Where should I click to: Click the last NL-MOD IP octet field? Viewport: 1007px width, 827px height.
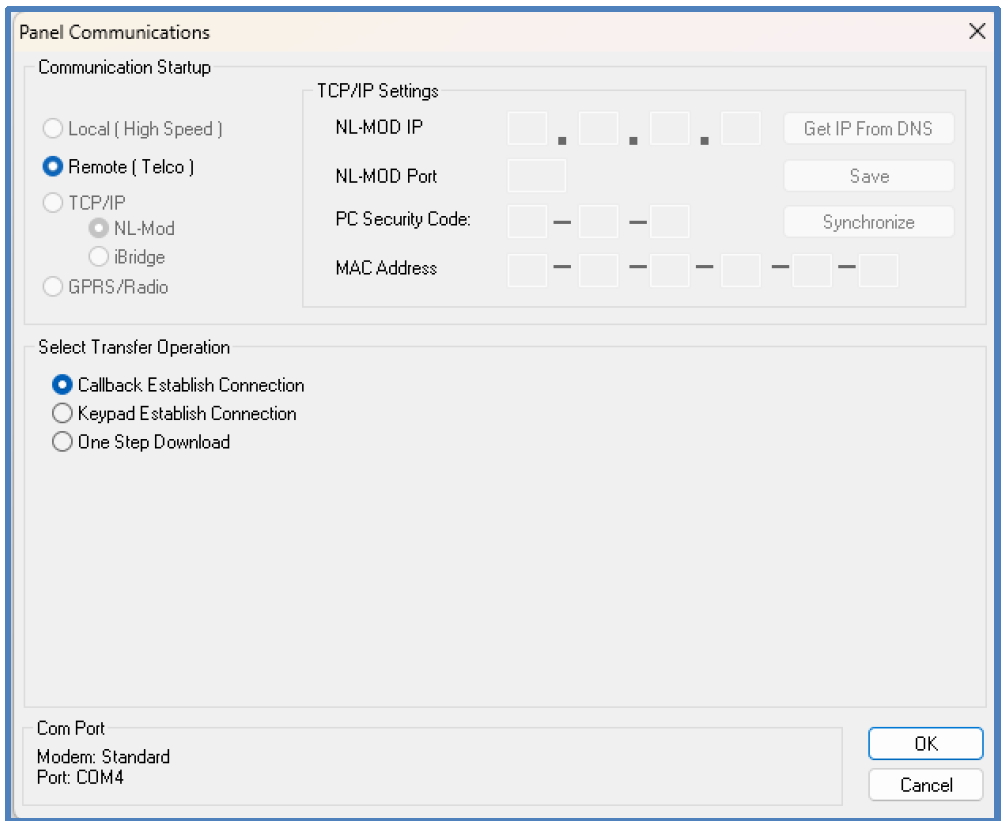point(741,129)
